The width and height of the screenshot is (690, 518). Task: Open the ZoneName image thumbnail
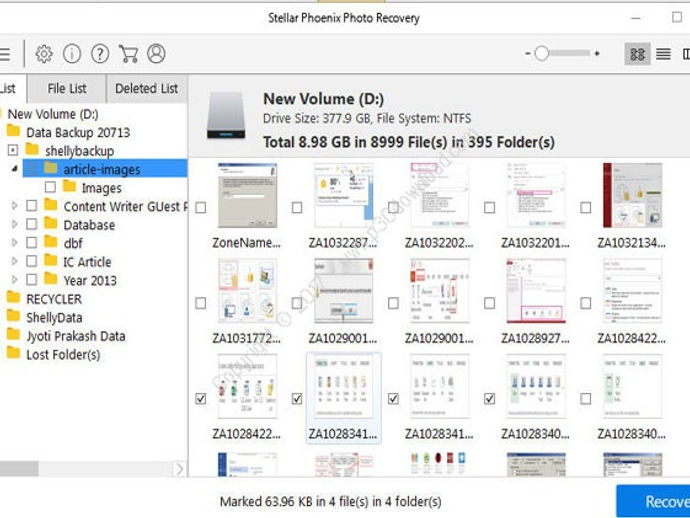(247, 195)
